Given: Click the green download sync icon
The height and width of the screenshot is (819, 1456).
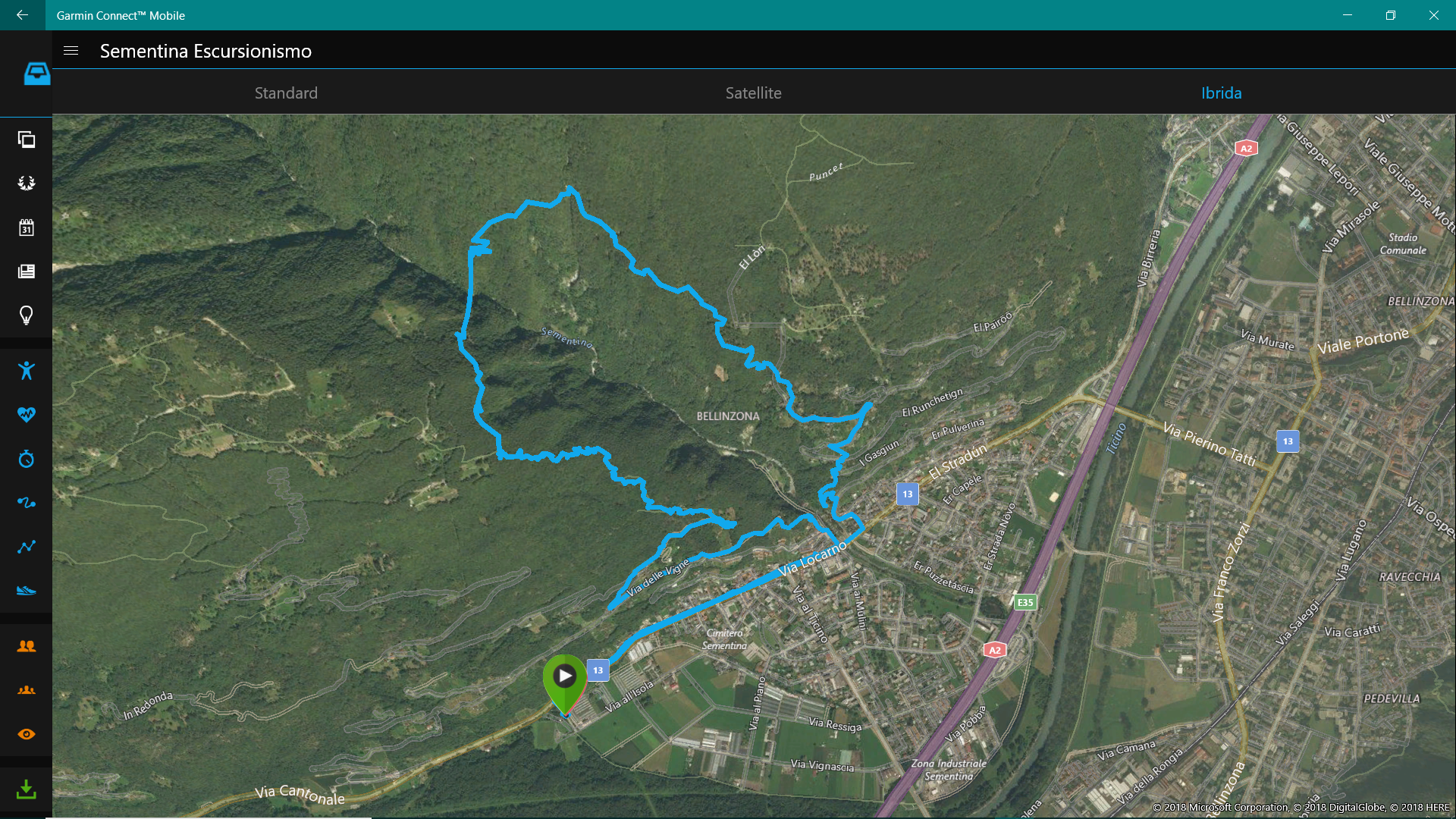Looking at the screenshot, I should [x=27, y=789].
